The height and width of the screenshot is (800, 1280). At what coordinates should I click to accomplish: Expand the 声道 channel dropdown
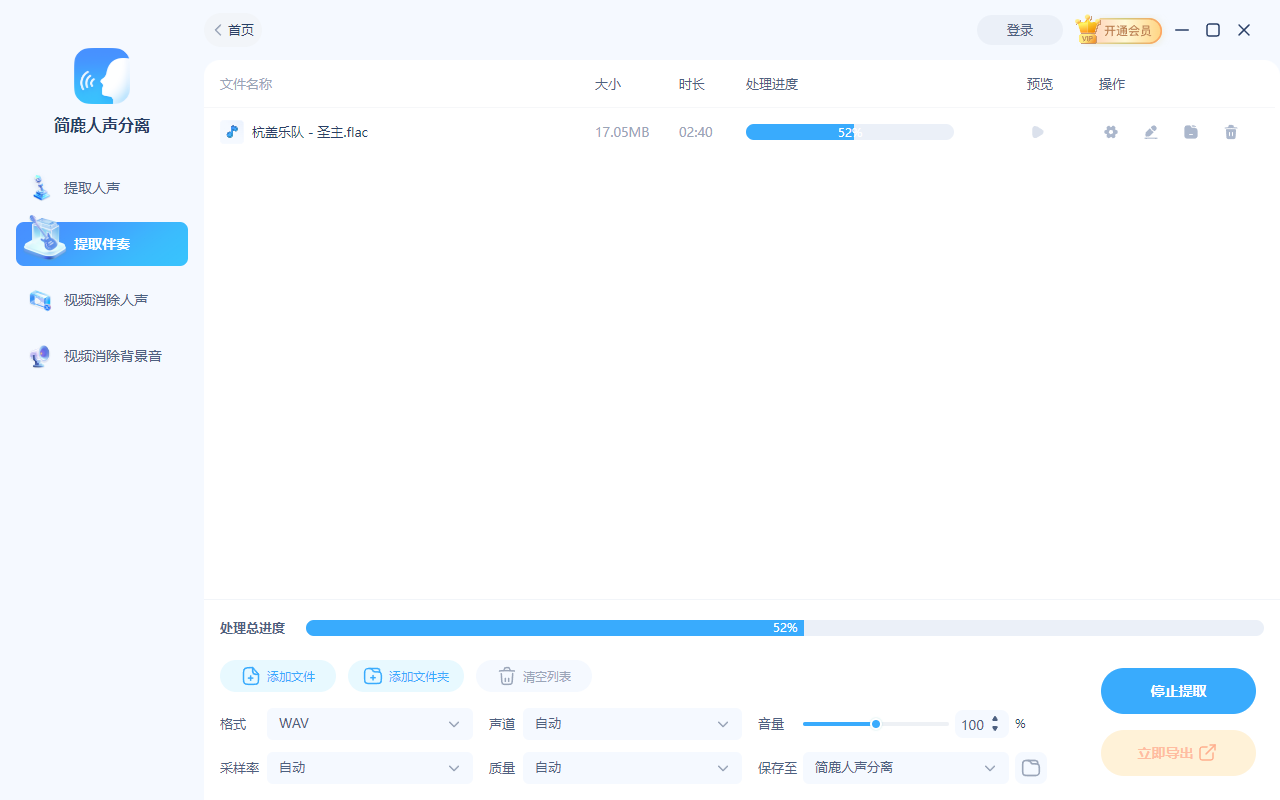point(632,723)
